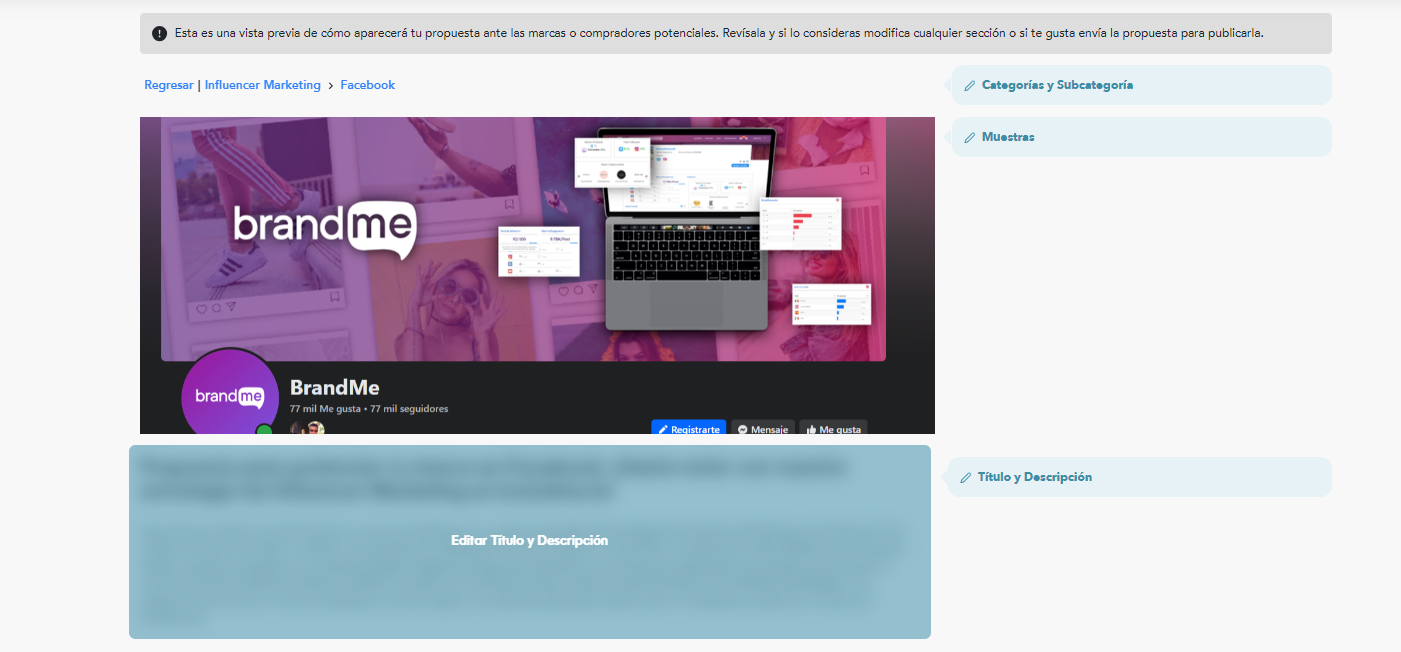Click Editar Título y Descripción overlay
The image size is (1401, 652).
coord(530,541)
